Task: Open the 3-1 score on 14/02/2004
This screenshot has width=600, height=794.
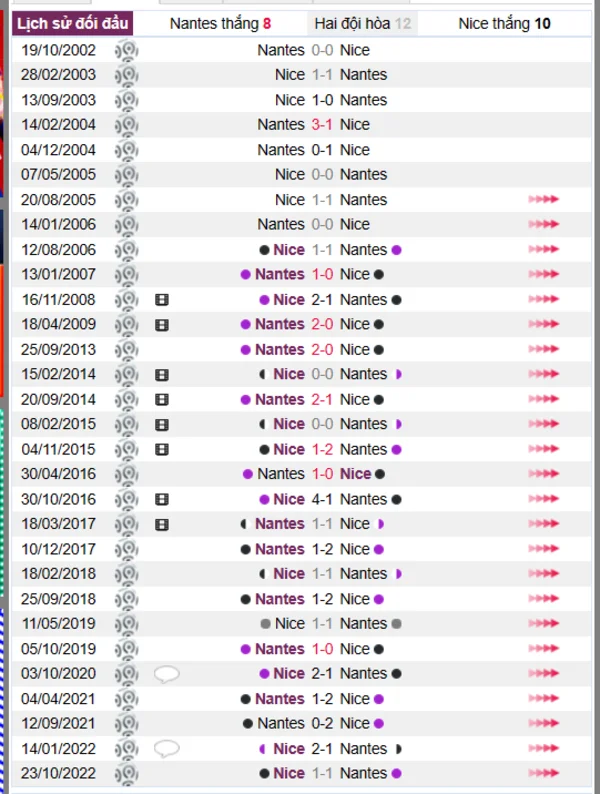Action: (x=322, y=125)
